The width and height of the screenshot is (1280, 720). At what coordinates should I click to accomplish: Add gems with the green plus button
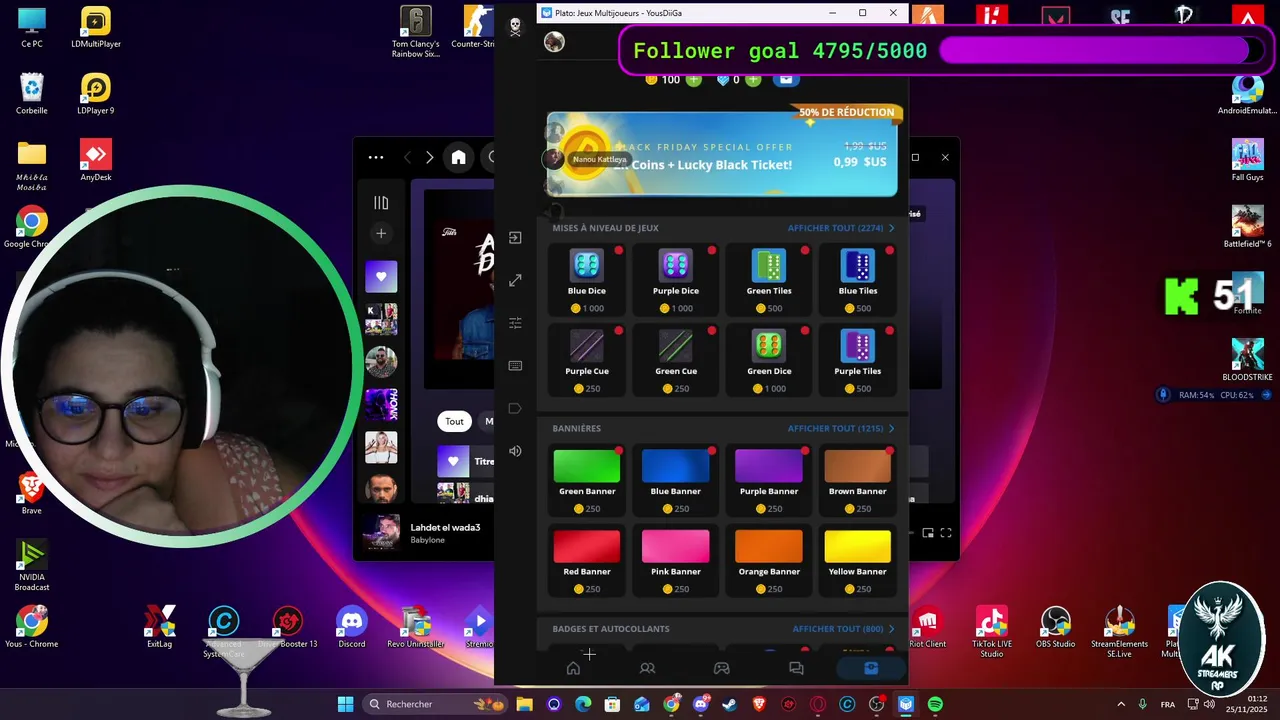[753, 80]
